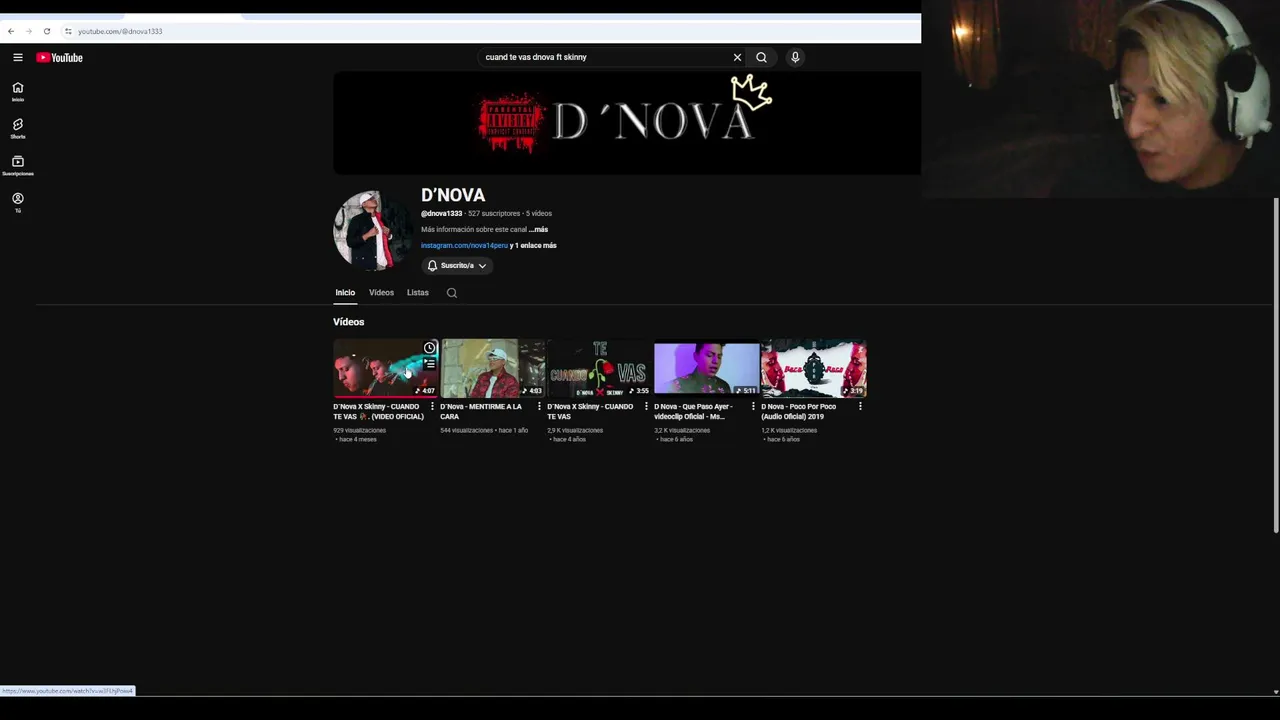Open the D'NOVA channel profile picture
1280x720 pixels.
[373, 230]
